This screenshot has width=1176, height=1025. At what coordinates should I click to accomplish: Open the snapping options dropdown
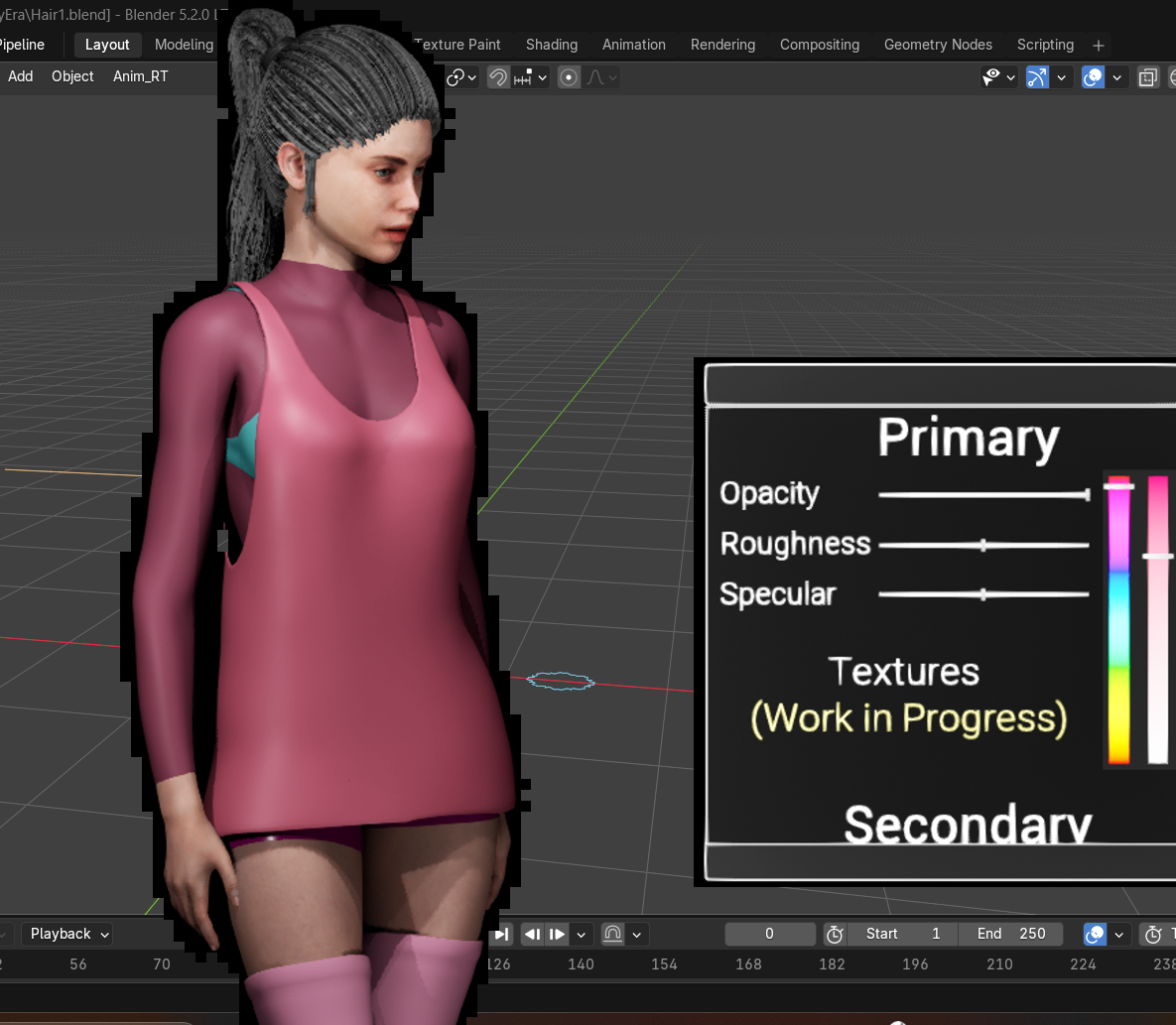531,77
